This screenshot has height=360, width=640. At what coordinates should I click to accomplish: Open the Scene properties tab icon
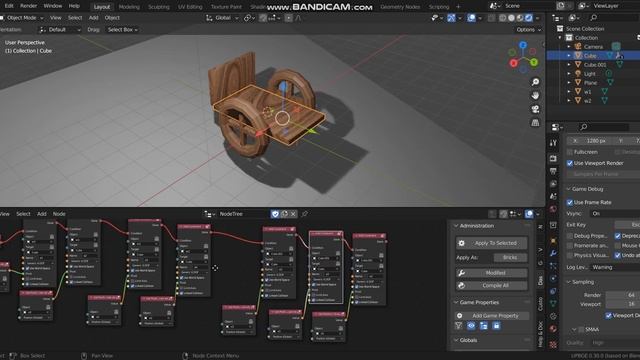553,196
